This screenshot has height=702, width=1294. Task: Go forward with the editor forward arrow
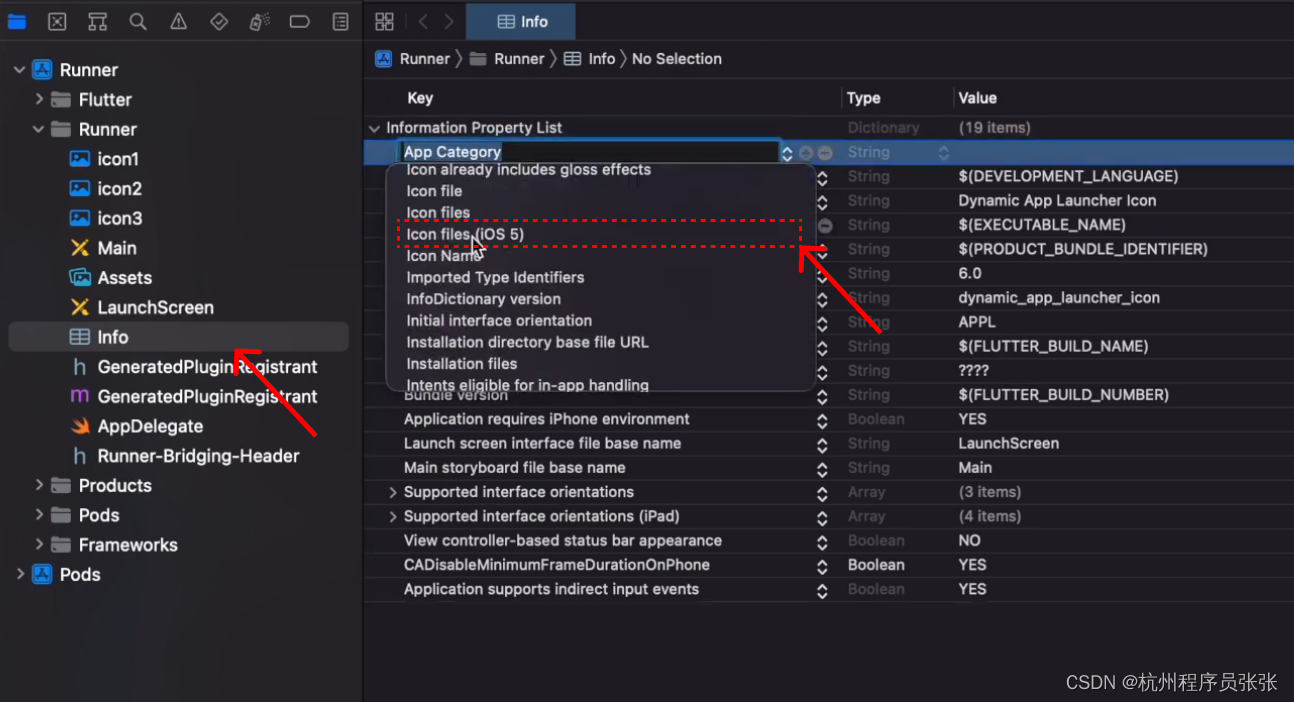(x=449, y=21)
